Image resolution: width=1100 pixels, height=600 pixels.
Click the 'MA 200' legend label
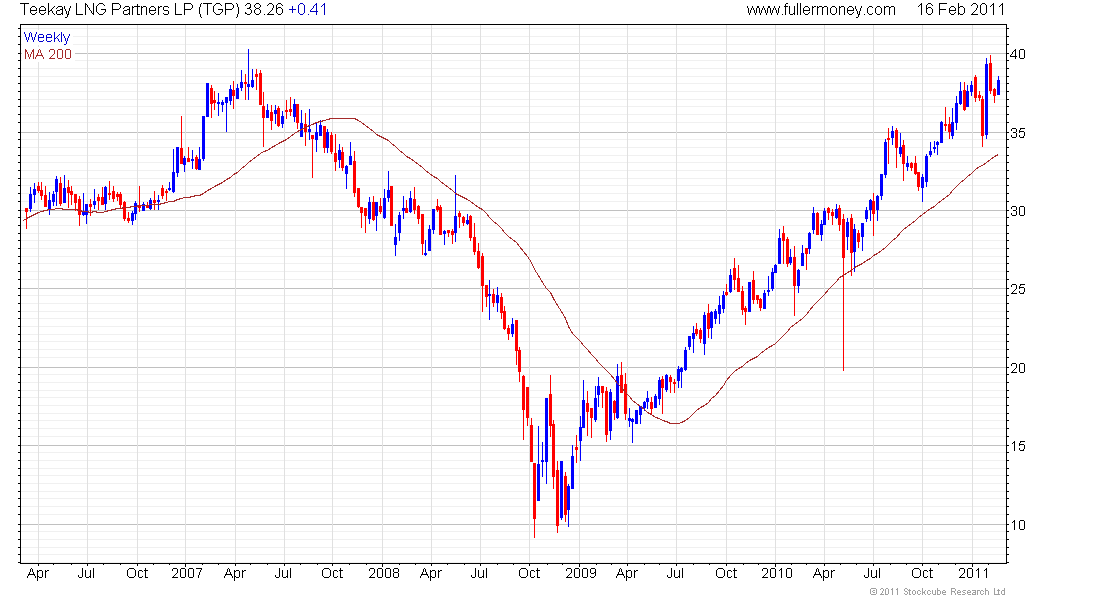tap(48, 54)
